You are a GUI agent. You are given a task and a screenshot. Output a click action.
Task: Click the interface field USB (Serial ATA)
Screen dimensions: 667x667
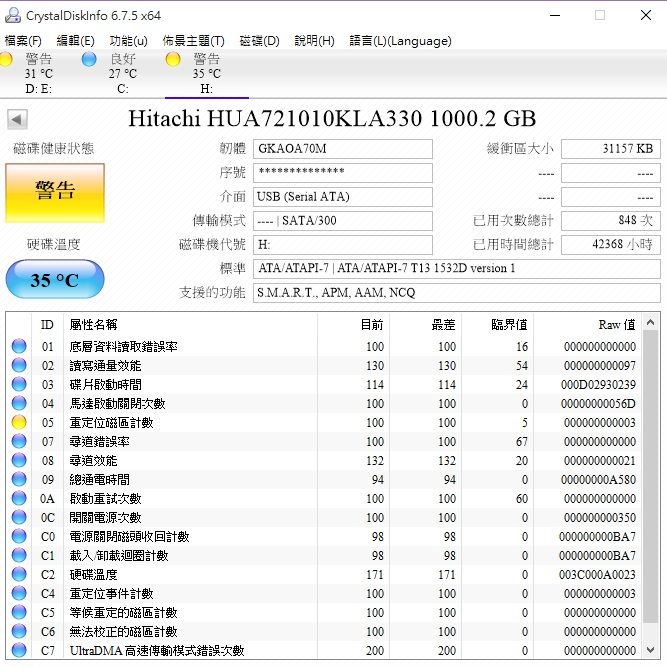[x=343, y=197]
